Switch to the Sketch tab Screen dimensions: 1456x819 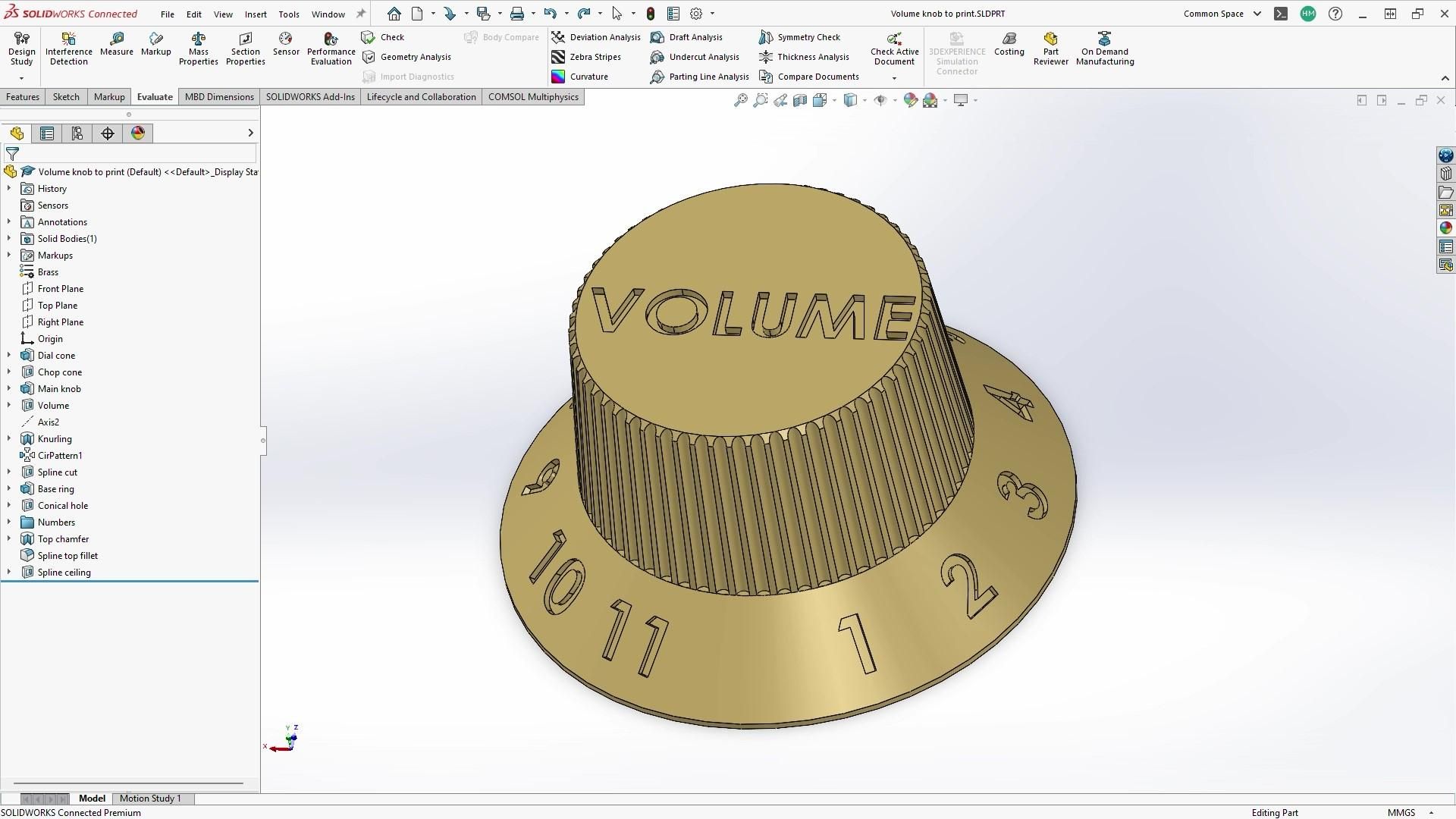click(x=66, y=97)
